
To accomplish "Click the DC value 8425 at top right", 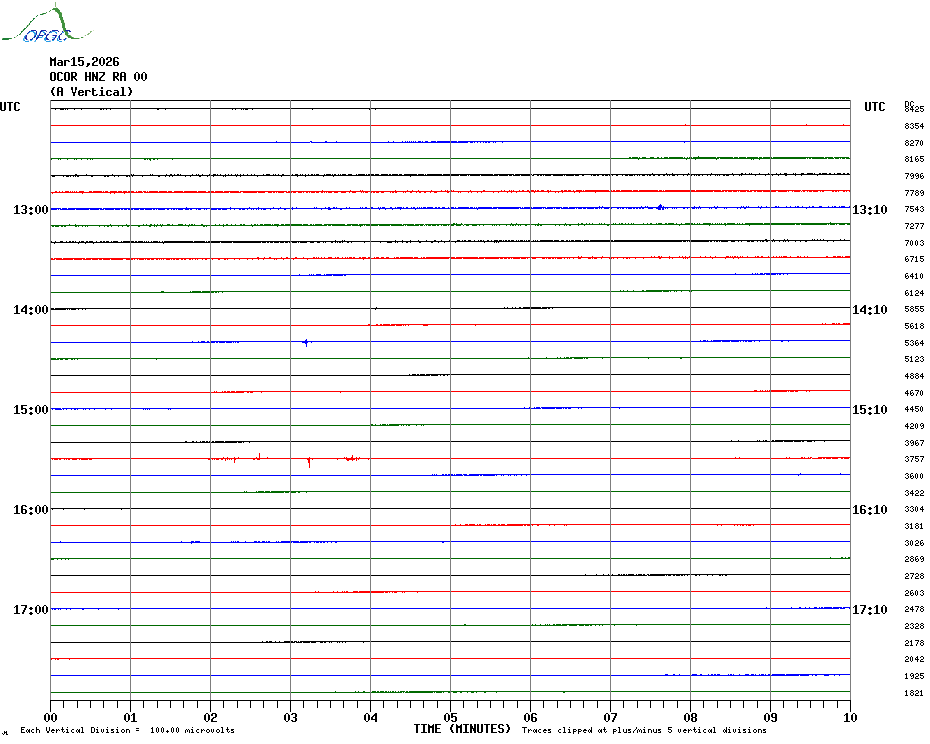I will pos(913,109).
